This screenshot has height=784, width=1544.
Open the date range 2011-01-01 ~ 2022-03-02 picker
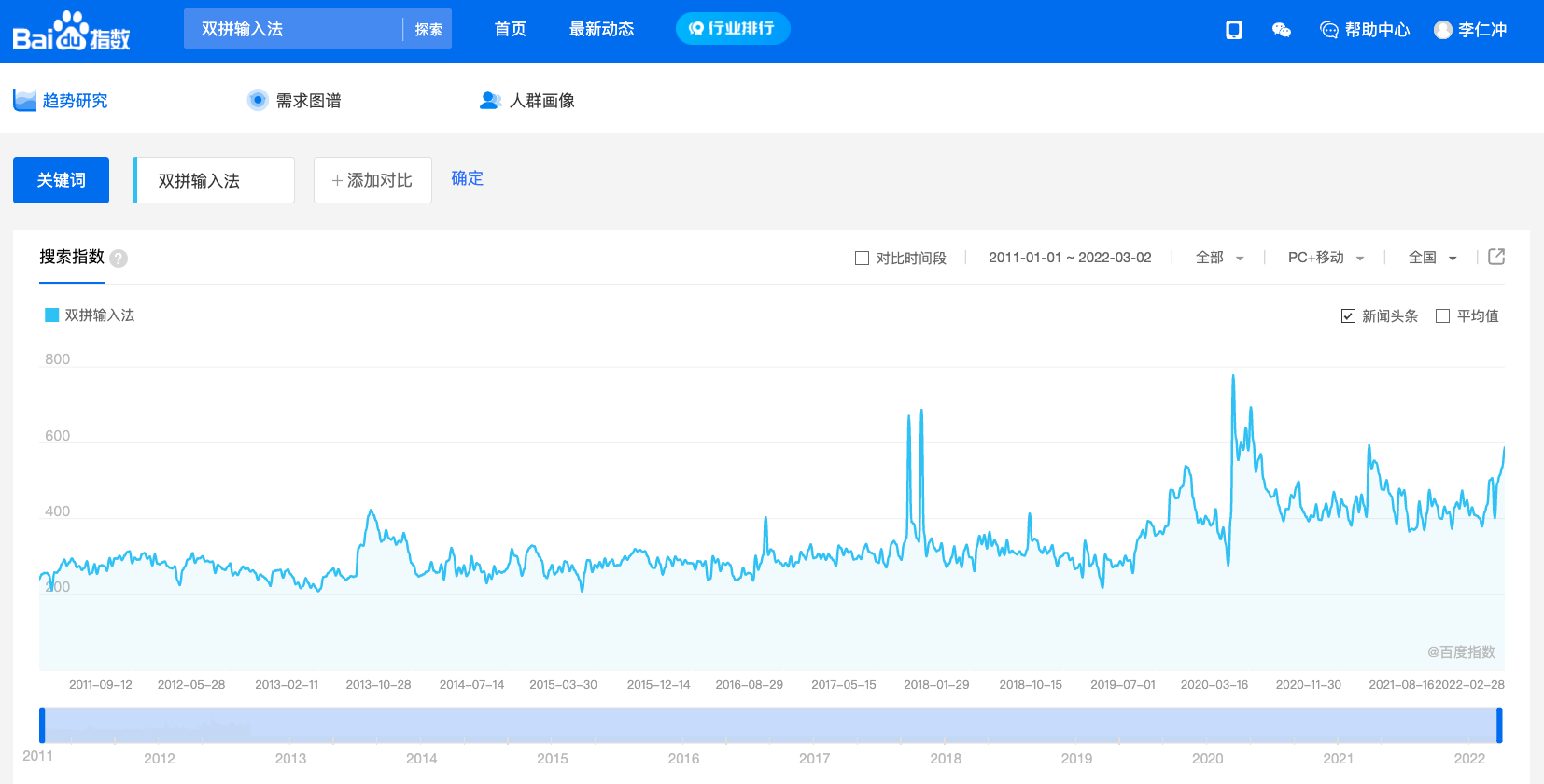[1070, 258]
